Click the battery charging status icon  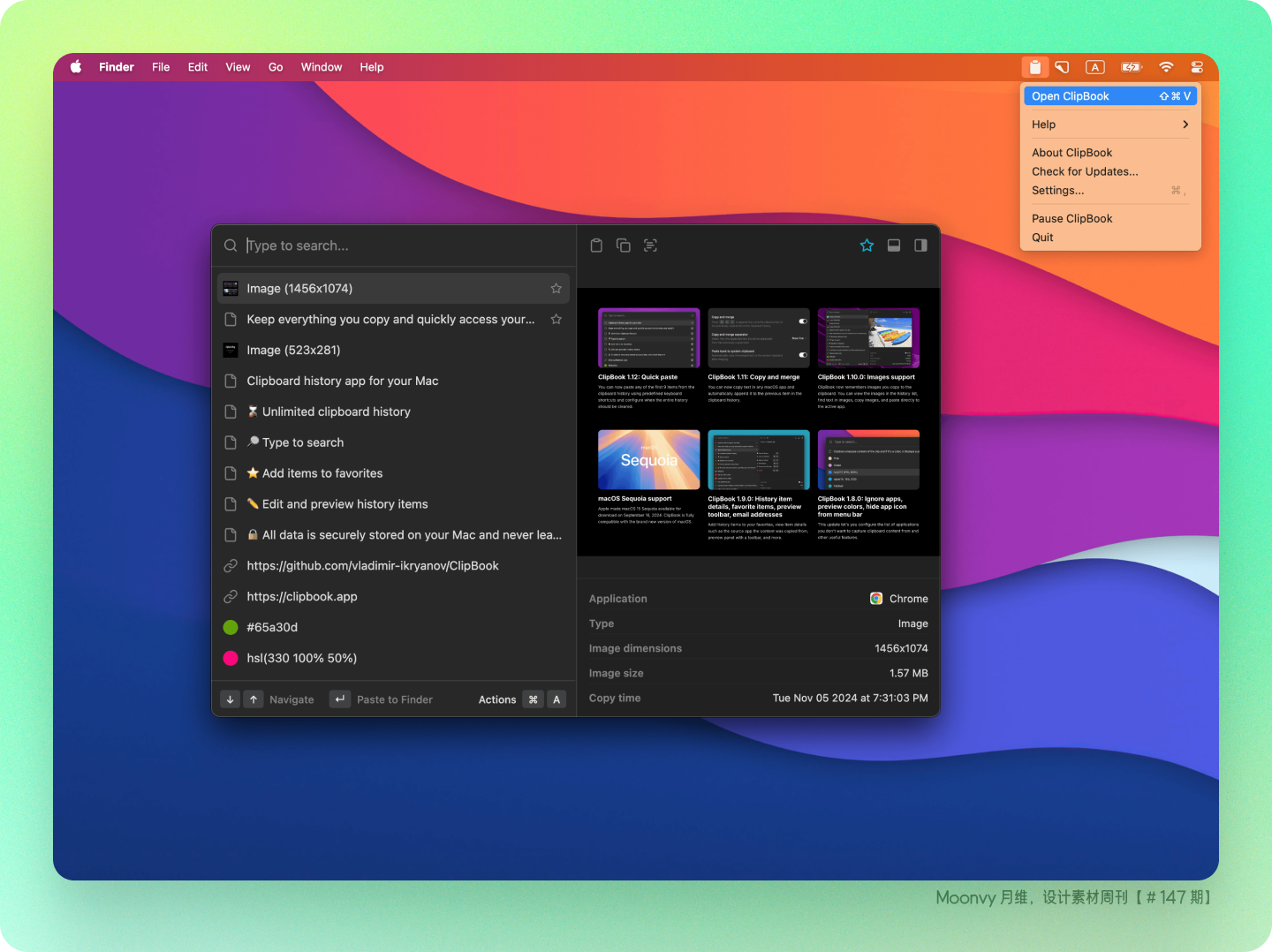click(1132, 67)
